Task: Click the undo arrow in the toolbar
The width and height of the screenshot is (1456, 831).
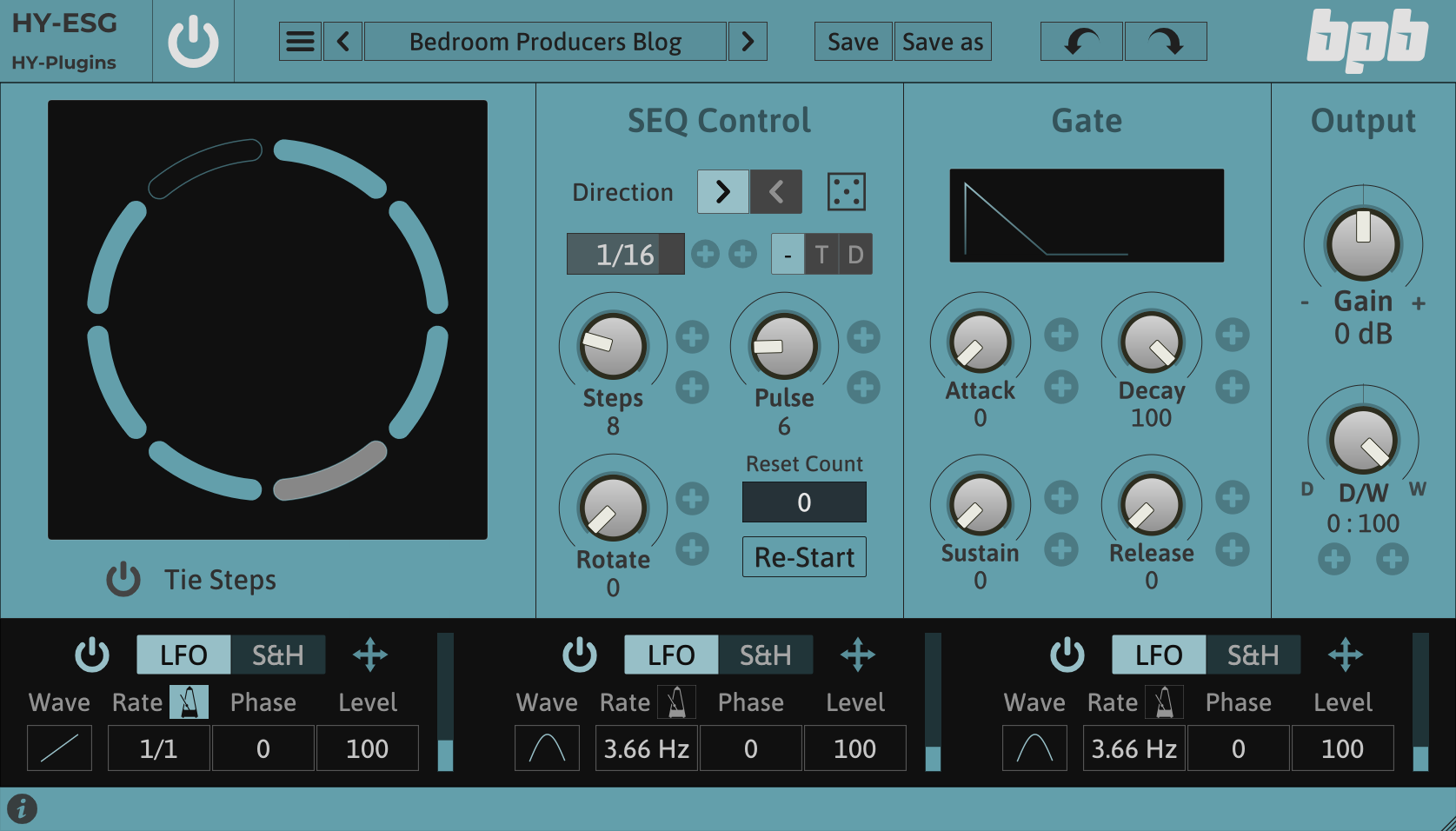Action: tap(1080, 41)
